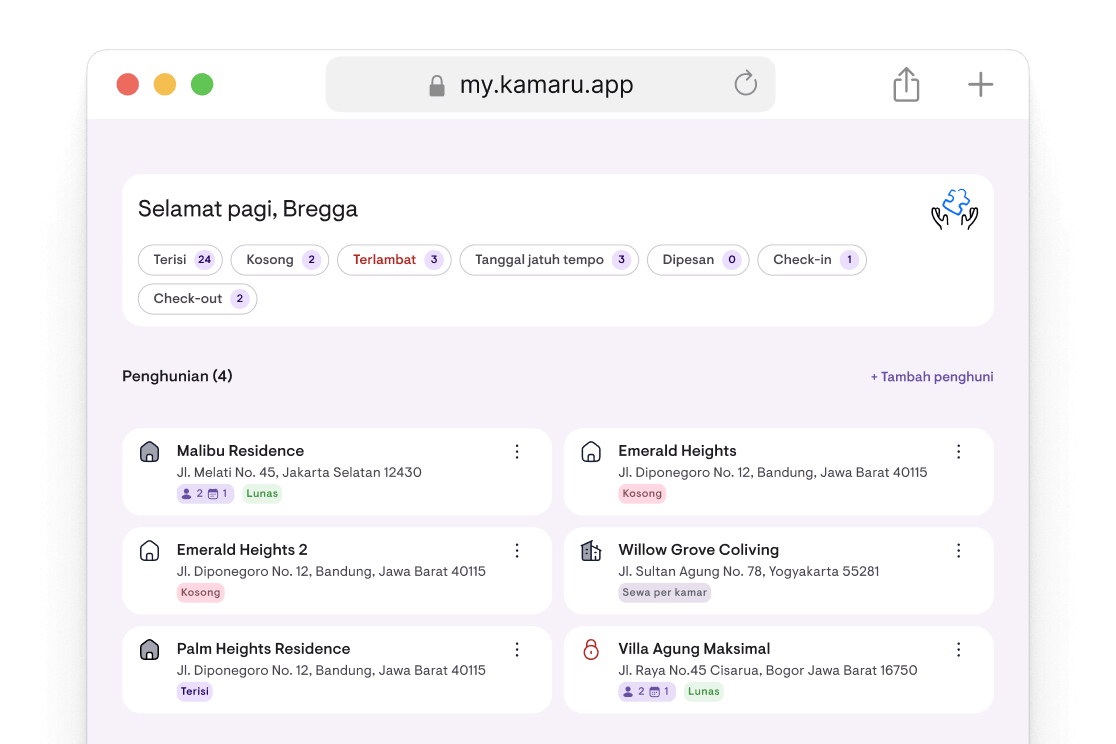Click Palm Heights Residence house icon
Screen dimensions: 1116x744
pyautogui.click(x=149, y=649)
